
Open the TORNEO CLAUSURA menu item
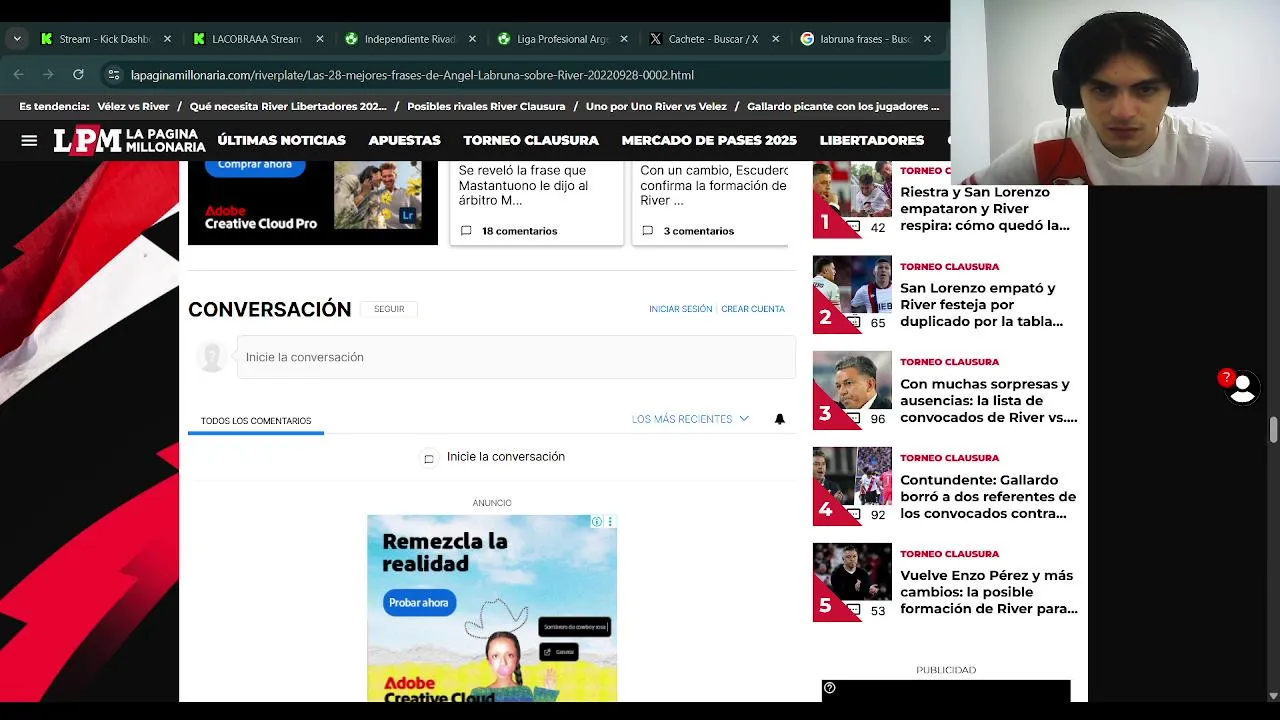point(531,141)
